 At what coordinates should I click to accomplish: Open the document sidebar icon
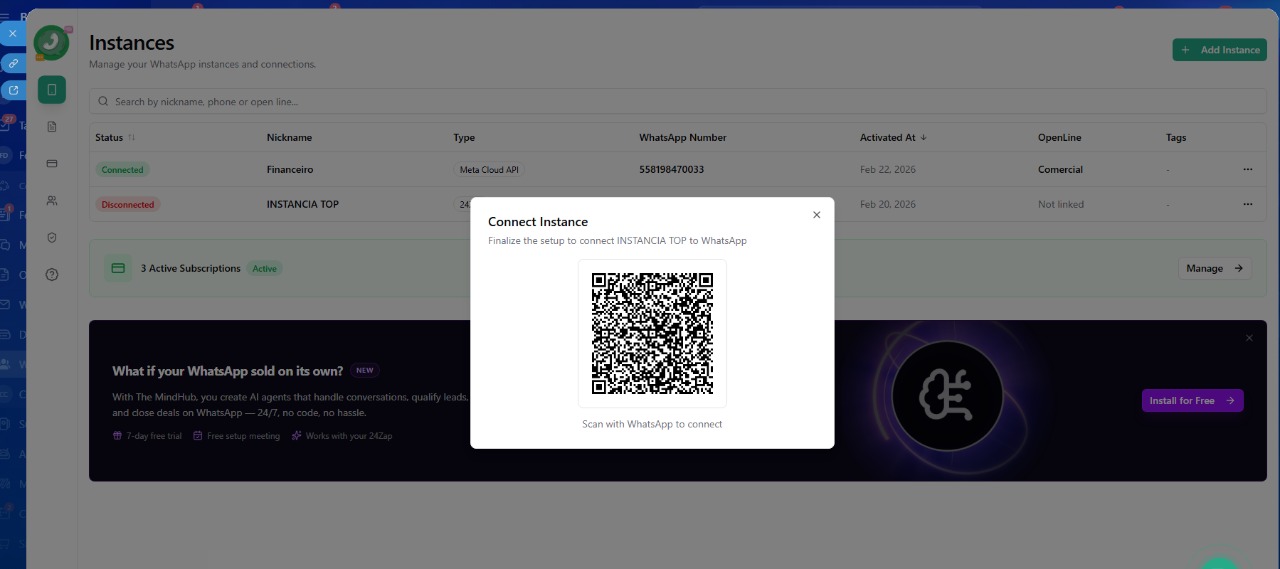52,127
